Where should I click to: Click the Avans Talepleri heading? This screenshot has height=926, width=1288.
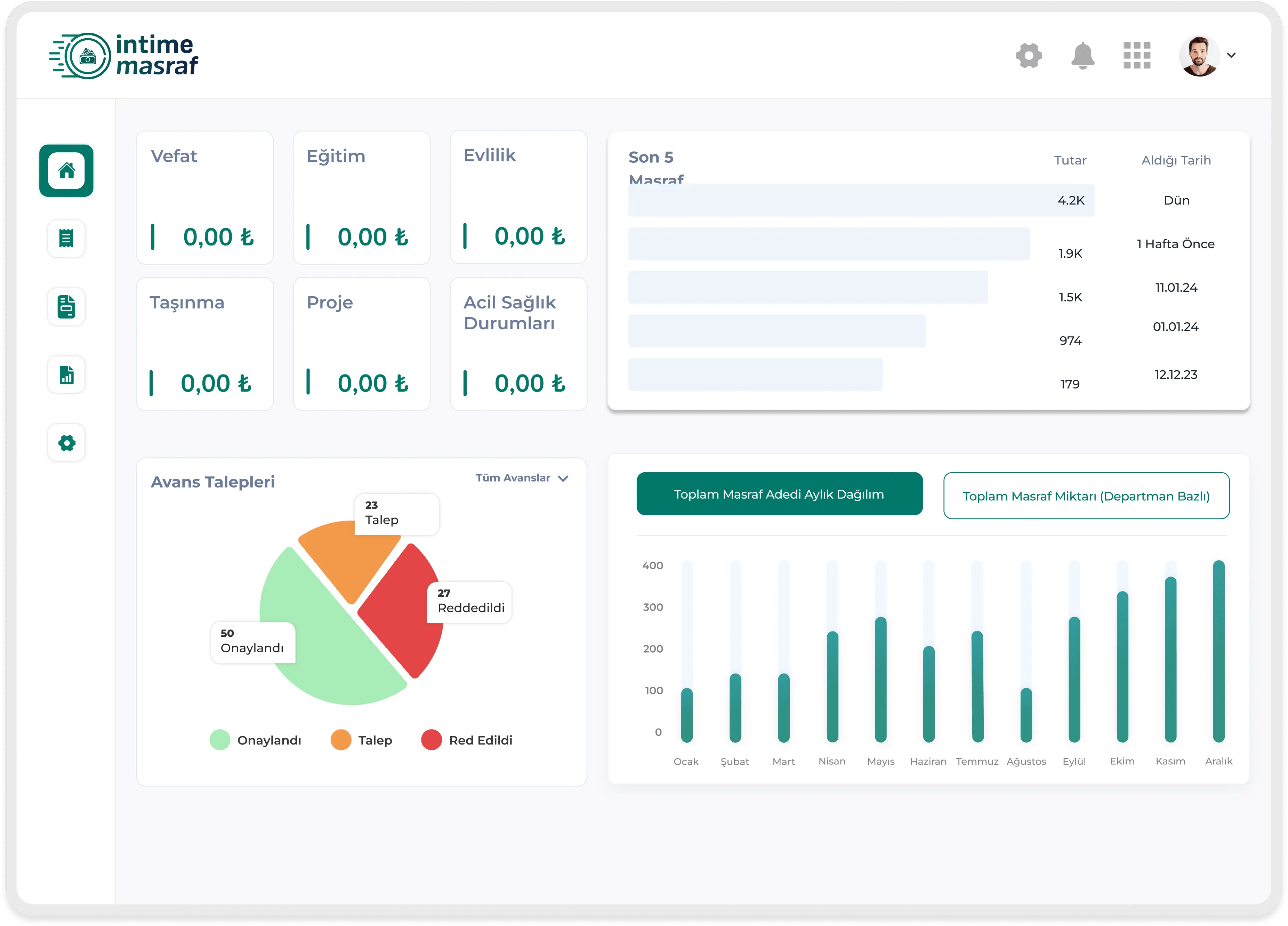[212, 482]
